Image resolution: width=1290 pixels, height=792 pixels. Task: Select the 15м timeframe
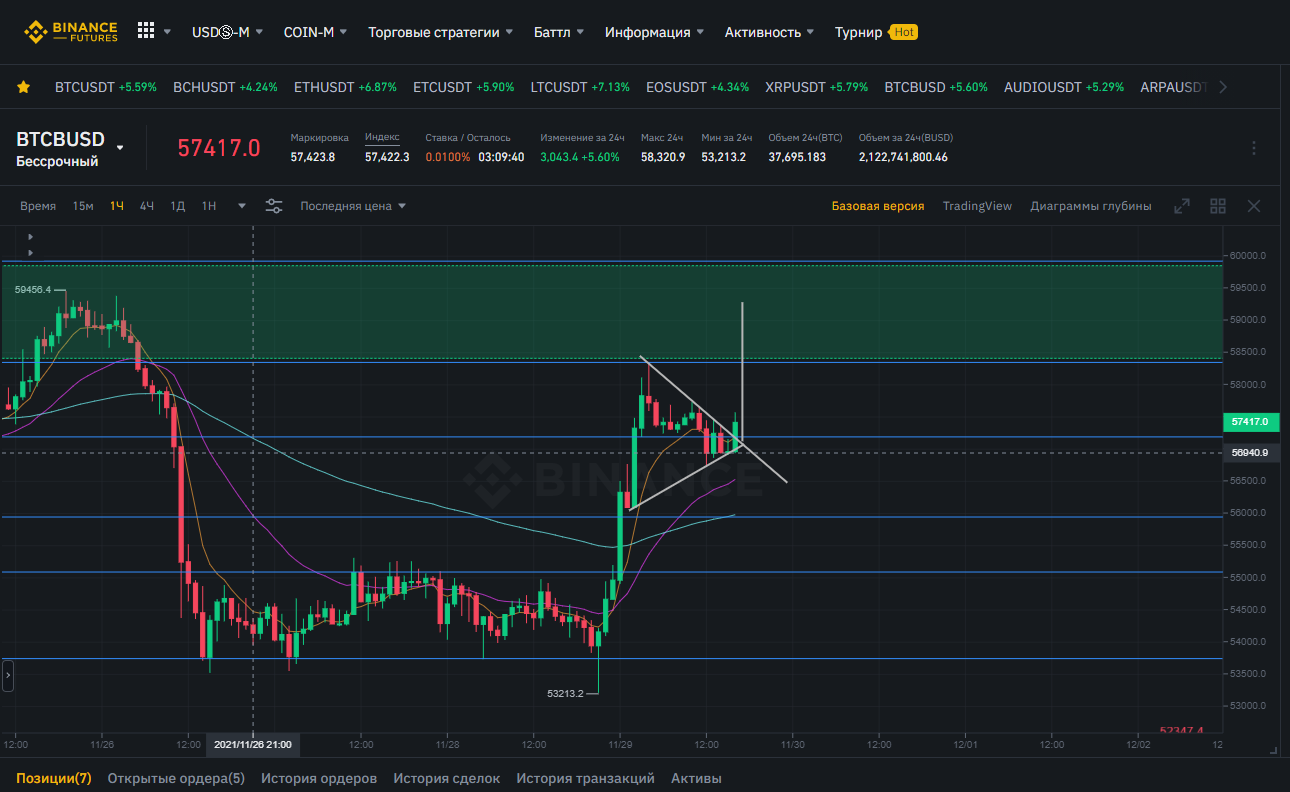click(x=83, y=206)
